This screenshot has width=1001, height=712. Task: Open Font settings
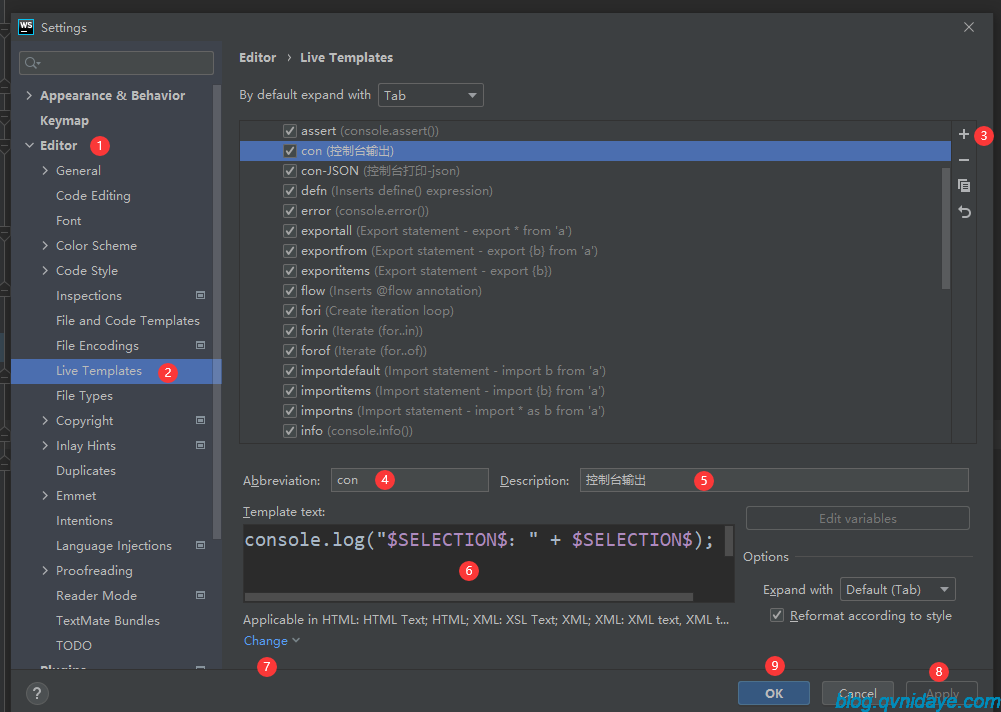[68, 220]
